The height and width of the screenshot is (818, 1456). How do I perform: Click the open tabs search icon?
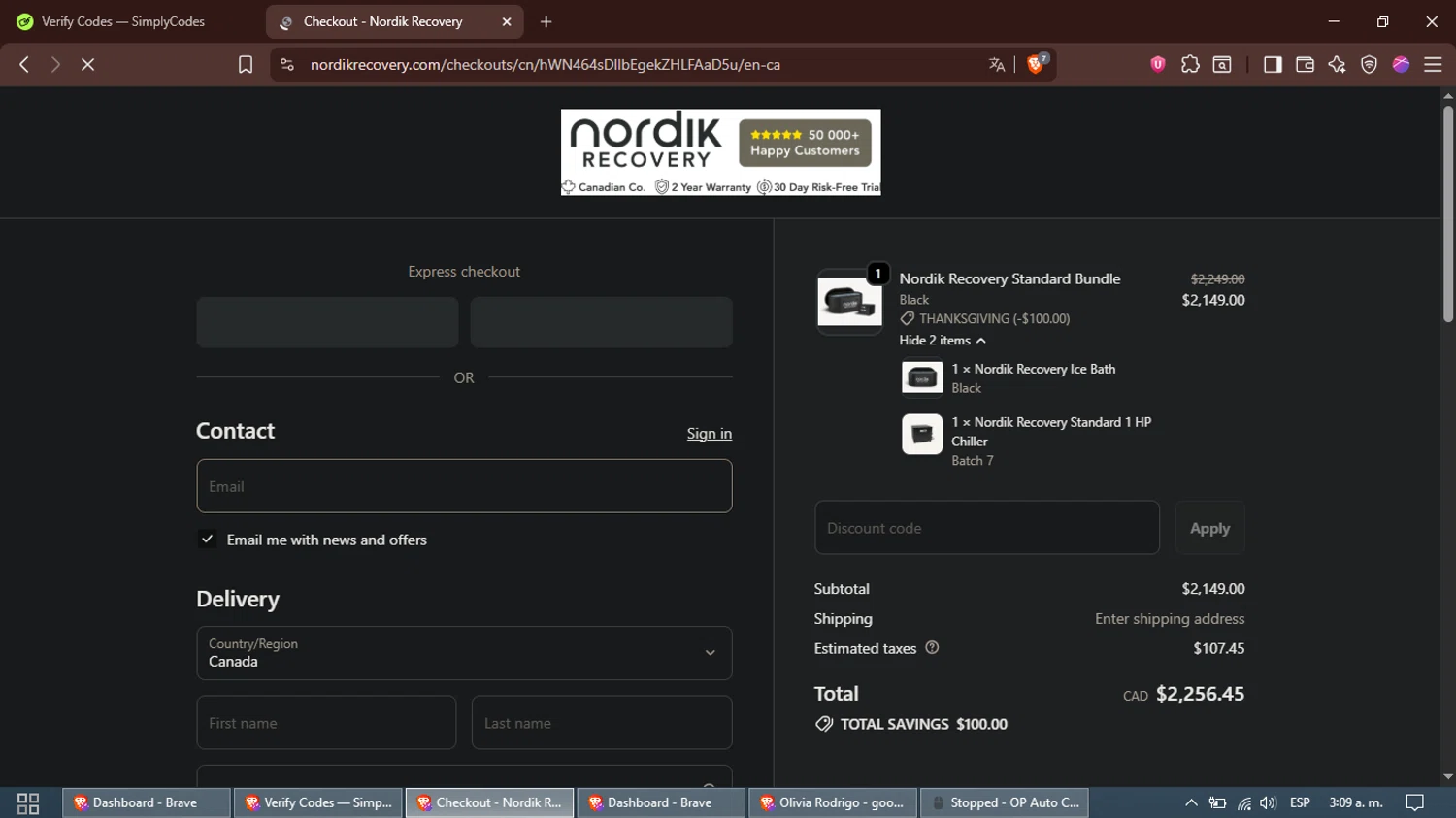pyautogui.click(x=1222, y=64)
